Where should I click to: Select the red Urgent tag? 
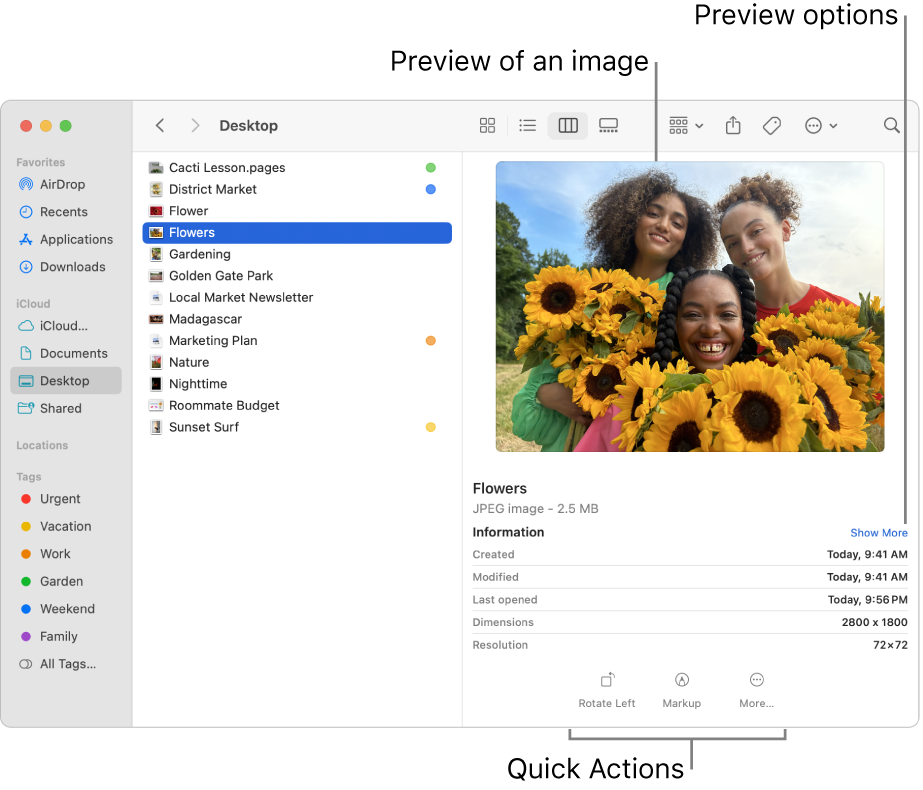pyautogui.click(x=60, y=499)
